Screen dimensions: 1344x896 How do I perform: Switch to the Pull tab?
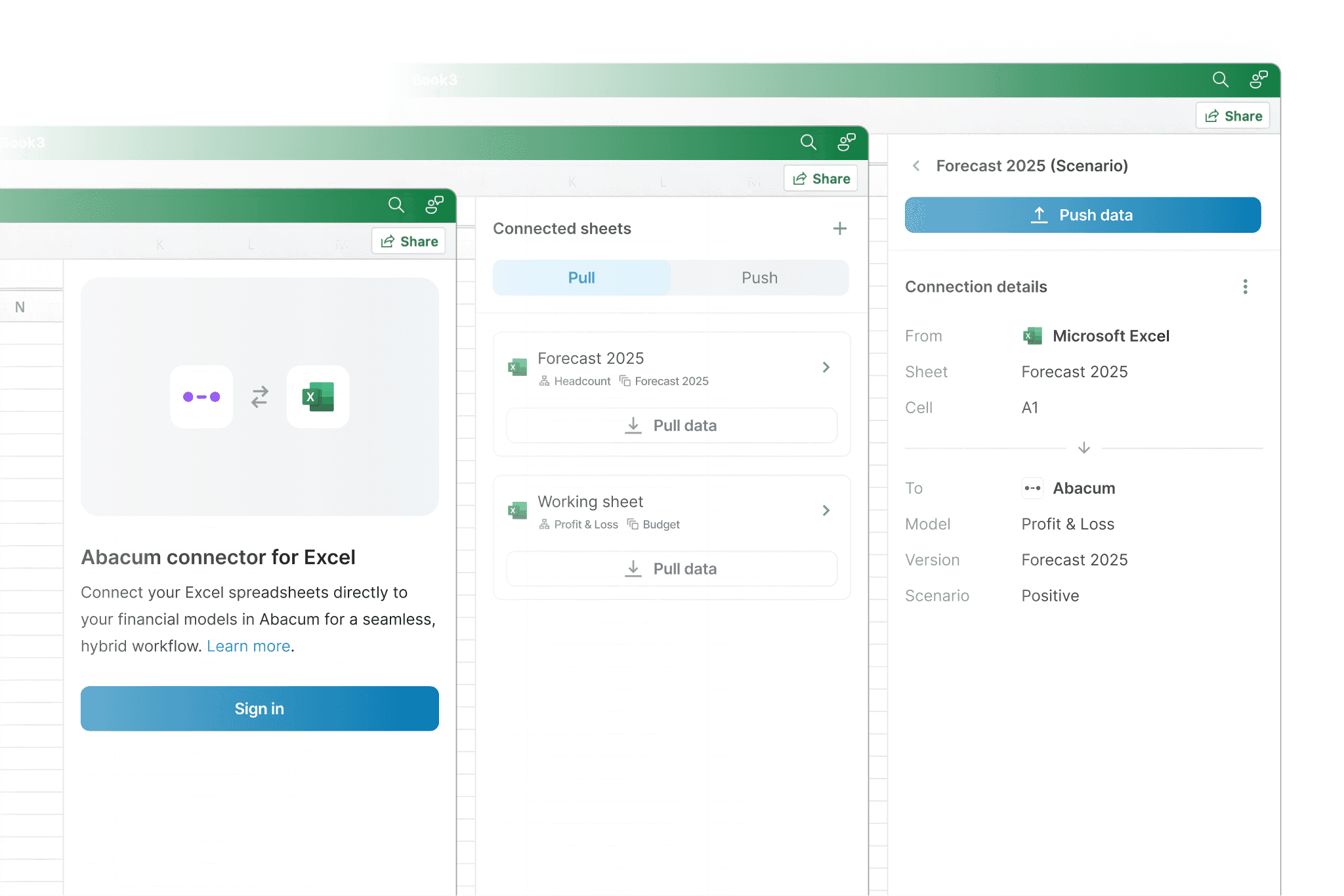pos(581,278)
